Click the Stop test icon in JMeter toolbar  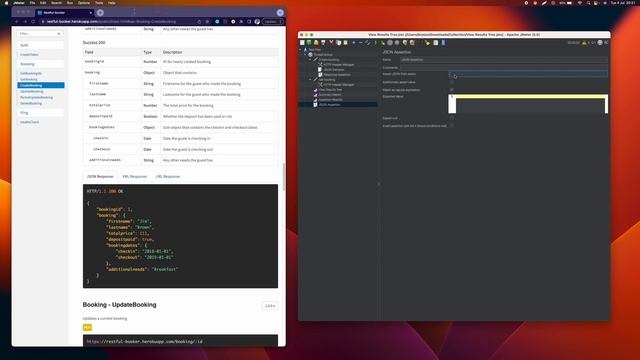390,42
